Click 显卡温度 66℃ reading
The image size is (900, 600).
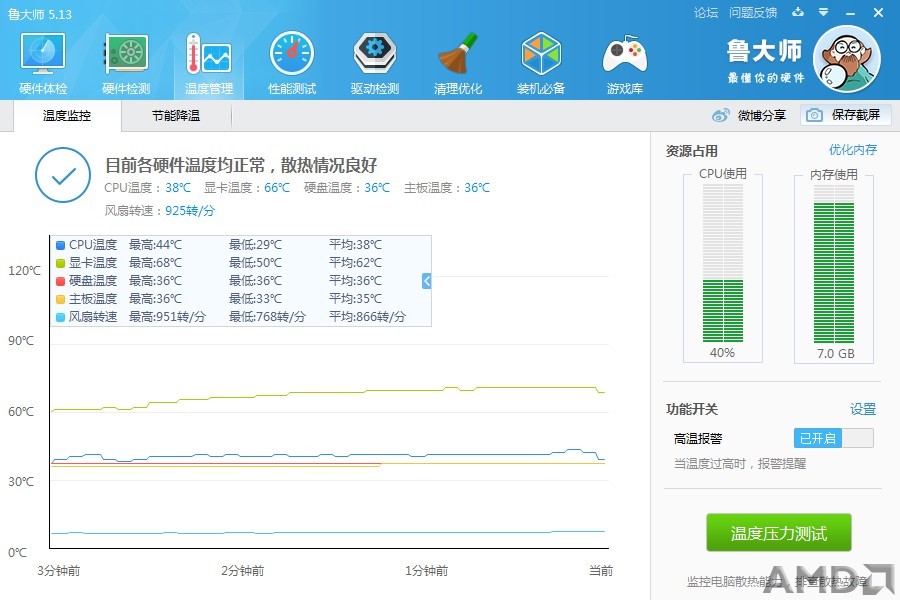247,188
